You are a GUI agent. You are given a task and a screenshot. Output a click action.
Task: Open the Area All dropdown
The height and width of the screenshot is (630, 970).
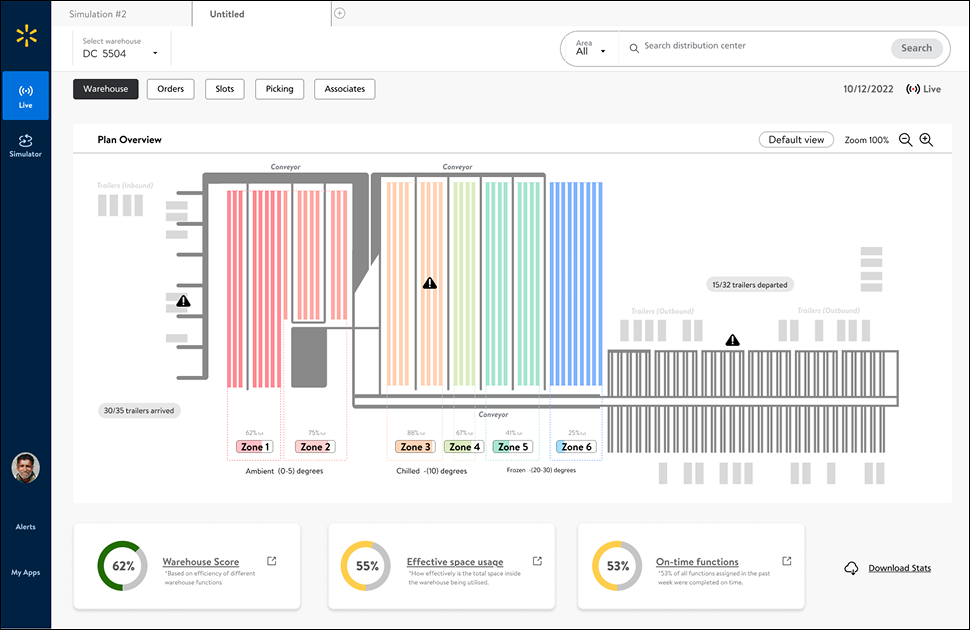[590, 48]
